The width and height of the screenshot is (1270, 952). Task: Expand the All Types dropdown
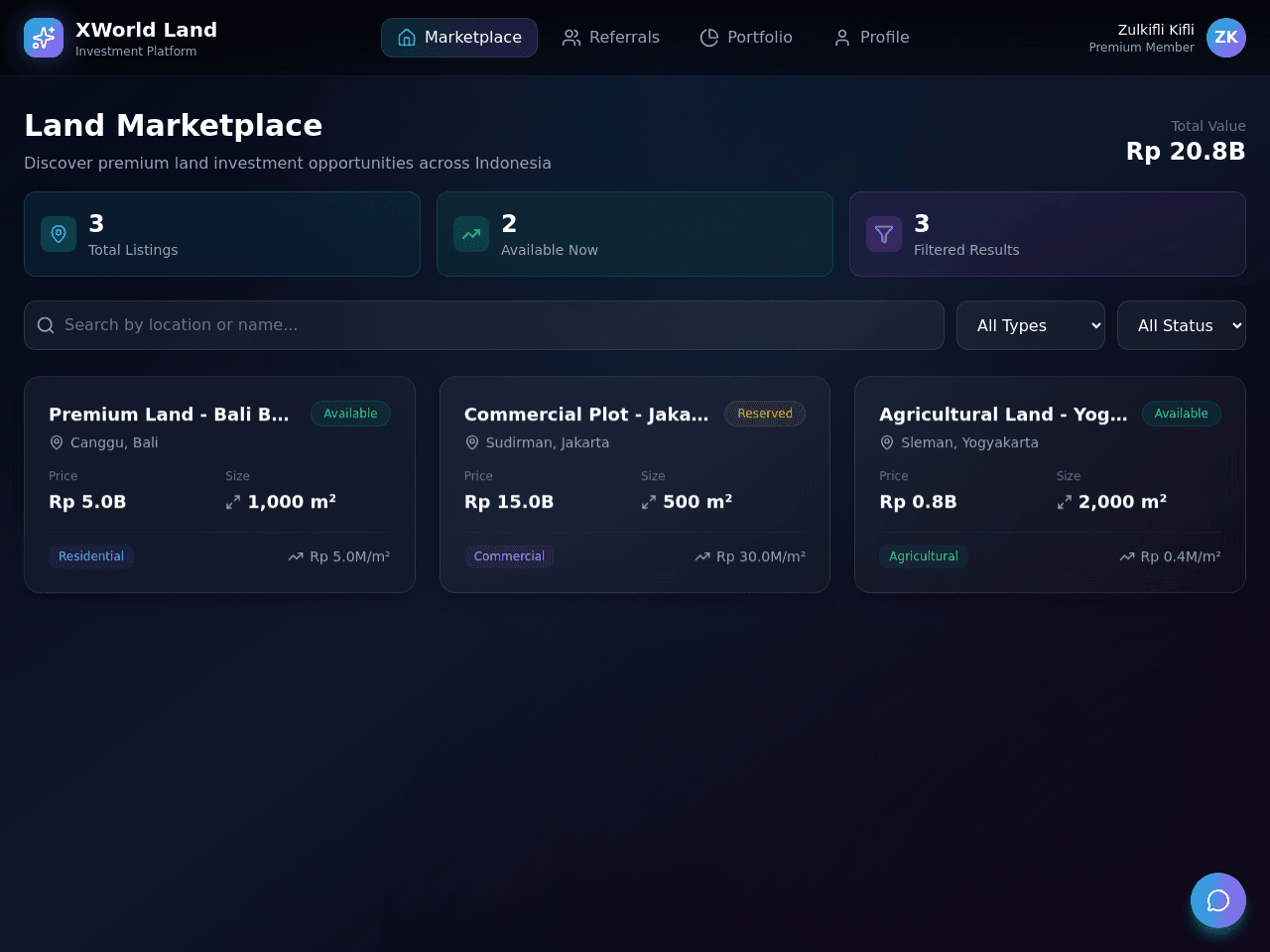[1031, 325]
